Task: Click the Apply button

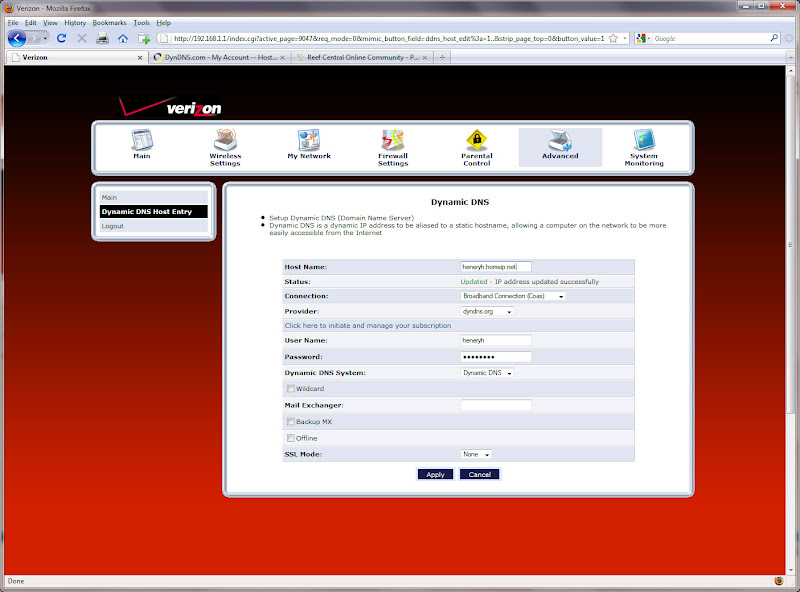Action: click(x=435, y=475)
